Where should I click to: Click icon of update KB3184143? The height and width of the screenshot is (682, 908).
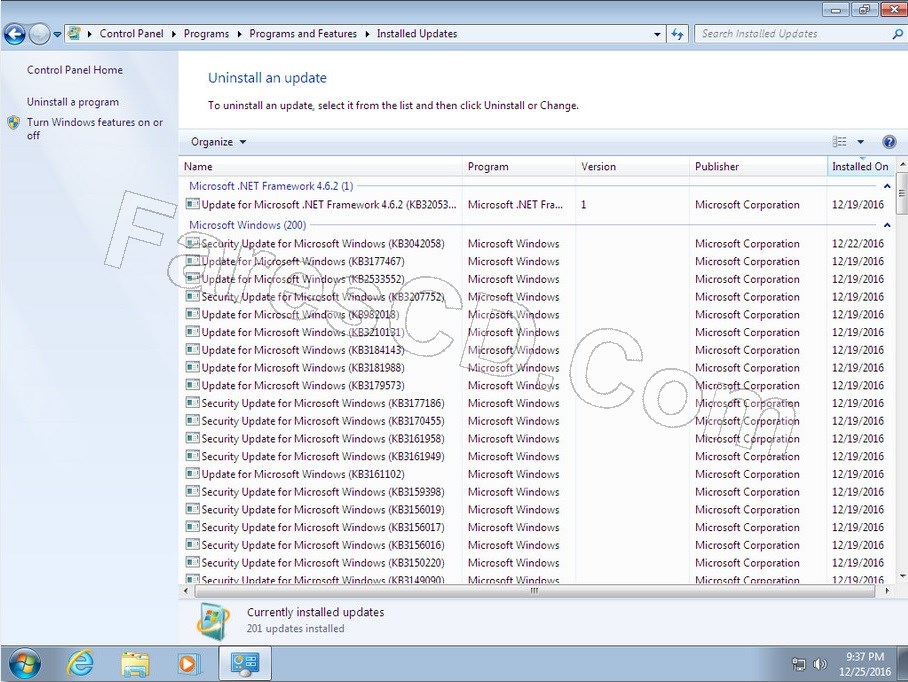tap(192, 350)
